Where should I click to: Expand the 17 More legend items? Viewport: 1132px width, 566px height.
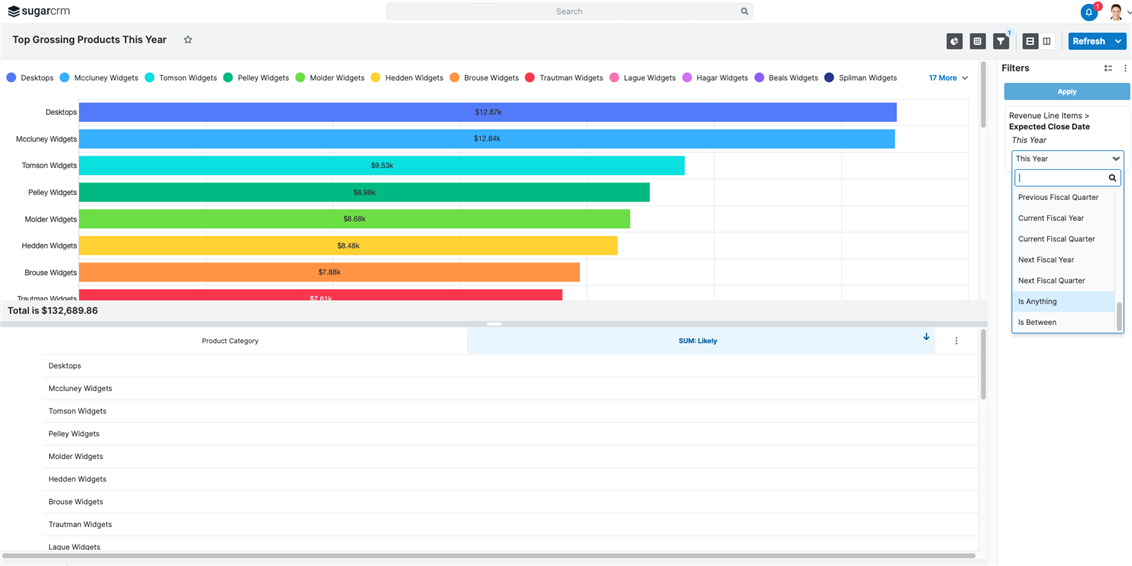(948, 78)
